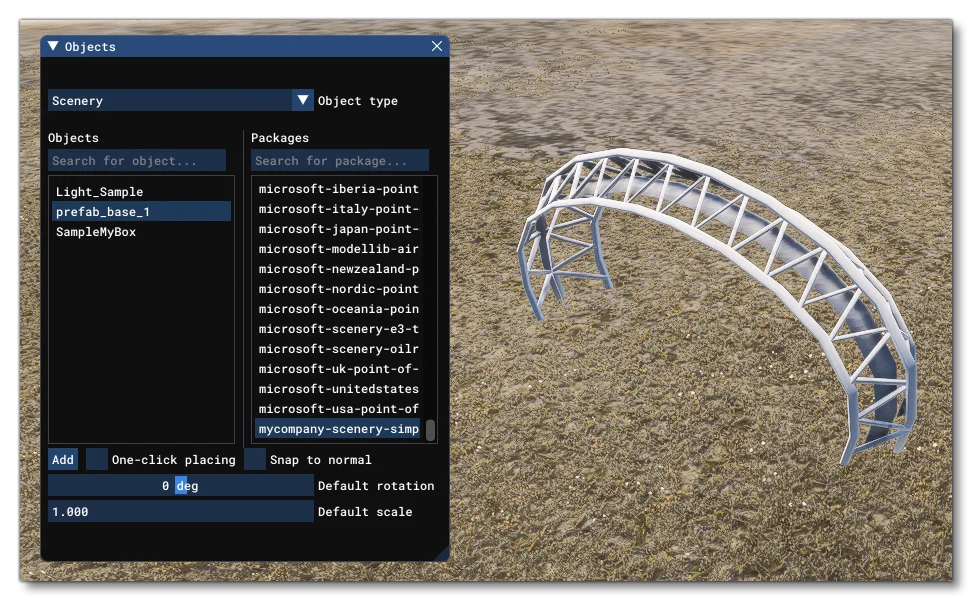Select the microsoft-scenery-e3 package
972x601 pixels.
(x=338, y=329)
